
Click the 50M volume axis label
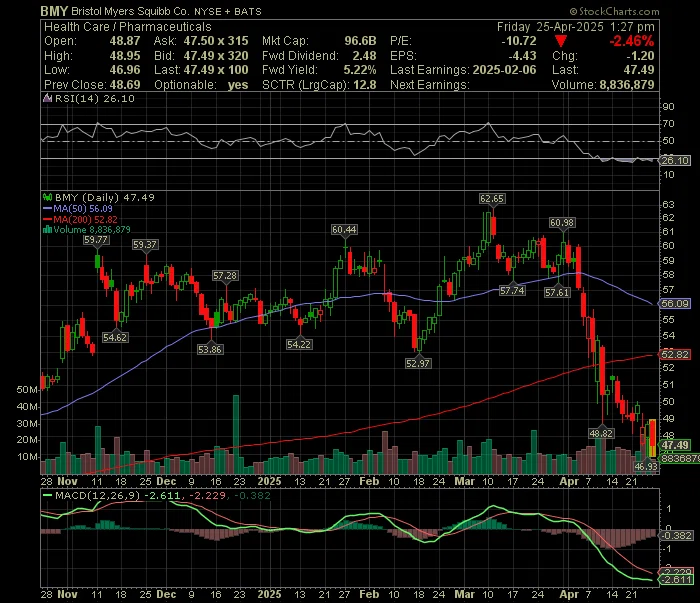click(27, 390)
